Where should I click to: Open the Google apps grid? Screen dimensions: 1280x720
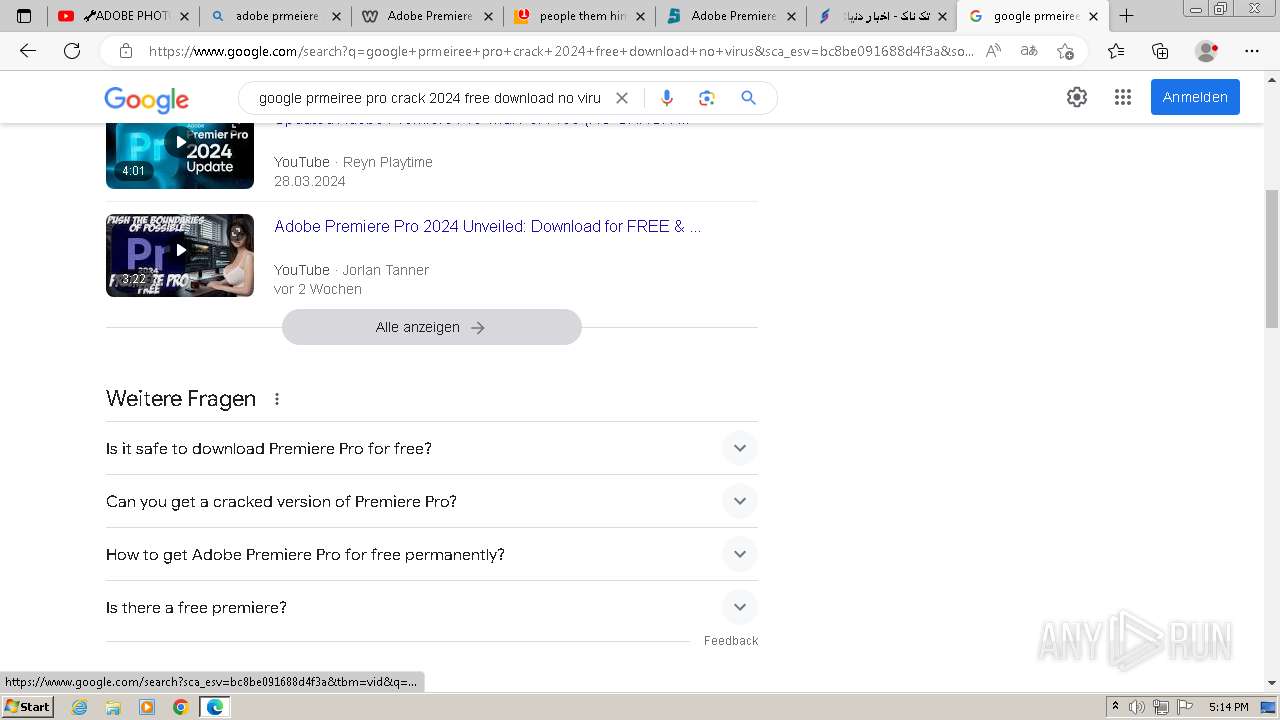[1123, 97]
